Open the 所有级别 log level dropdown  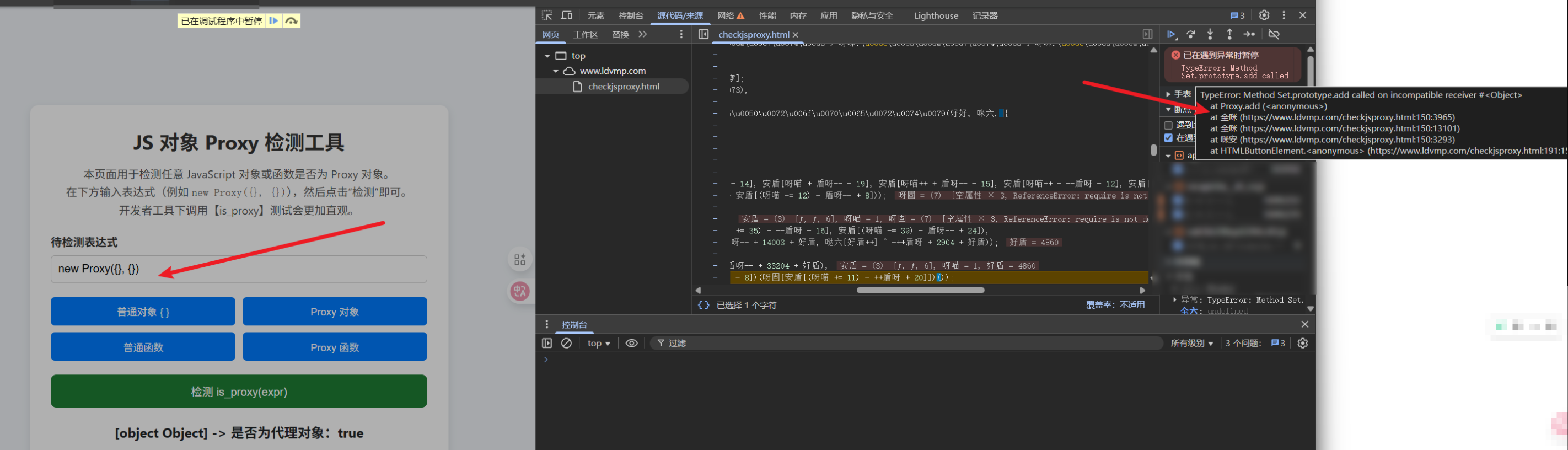coord(1191,344)
